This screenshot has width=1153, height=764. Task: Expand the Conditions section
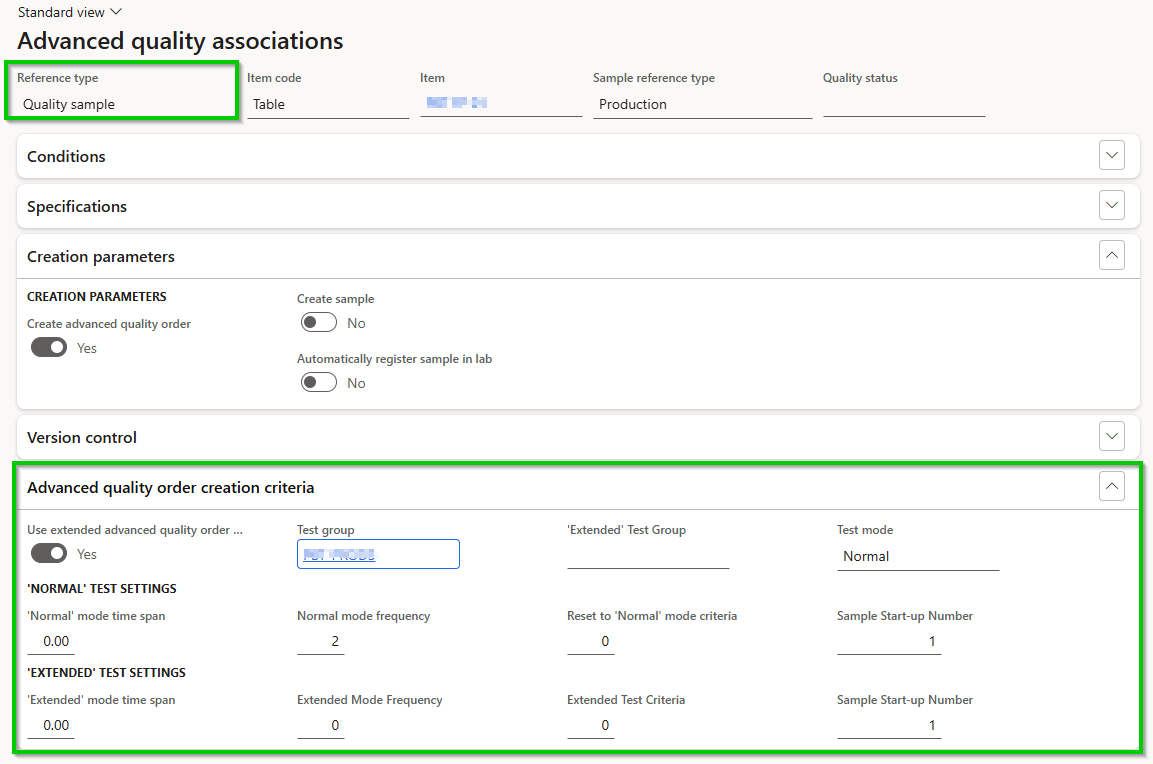pyautogui.click(x=1111, y=156)
